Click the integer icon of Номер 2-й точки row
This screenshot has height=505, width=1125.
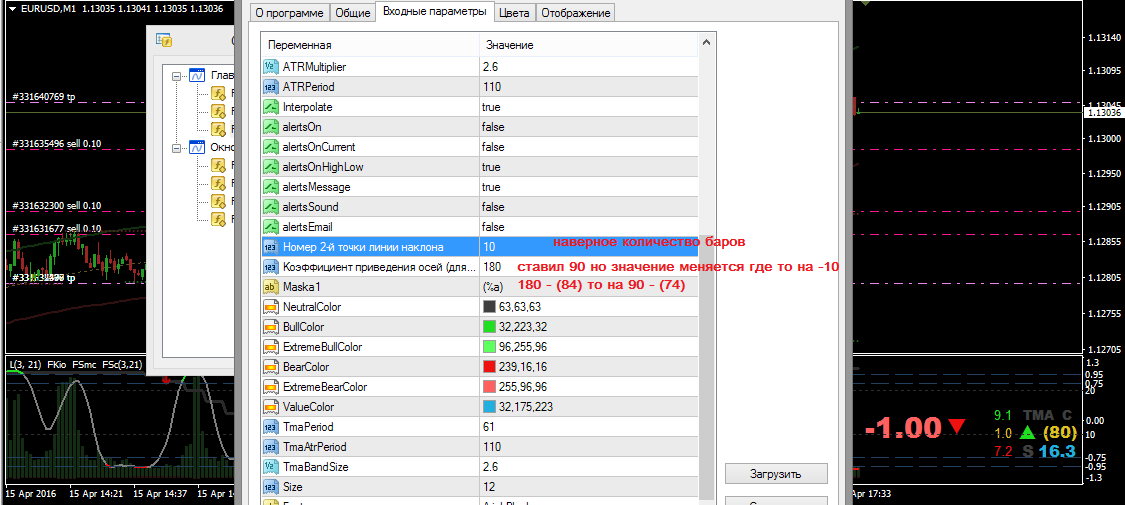[270, 247]
